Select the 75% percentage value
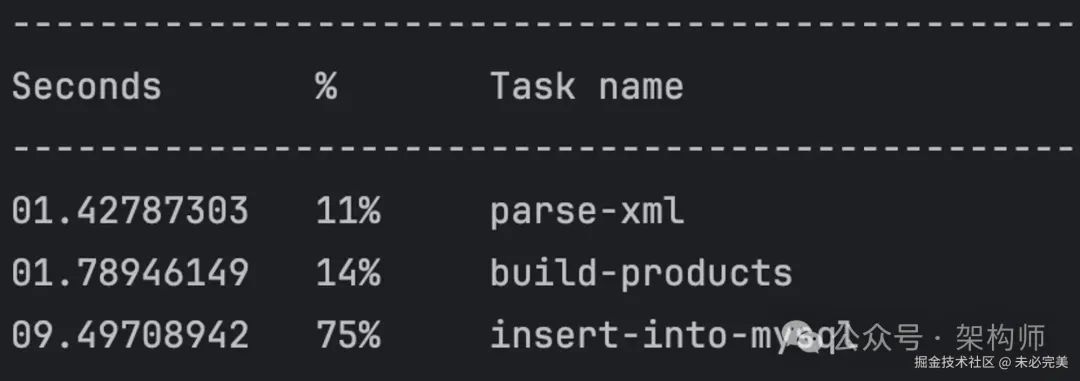Viewport: 1080px width, 381px height. pyautogui.click(x=349, y=335)
